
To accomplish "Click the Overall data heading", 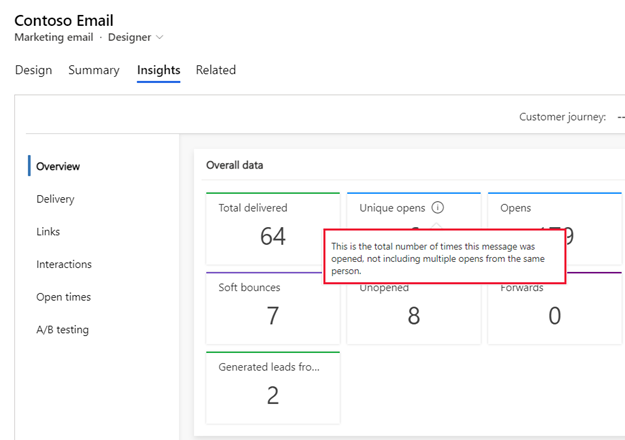I will pyautogui.click(x=234, y=165).
